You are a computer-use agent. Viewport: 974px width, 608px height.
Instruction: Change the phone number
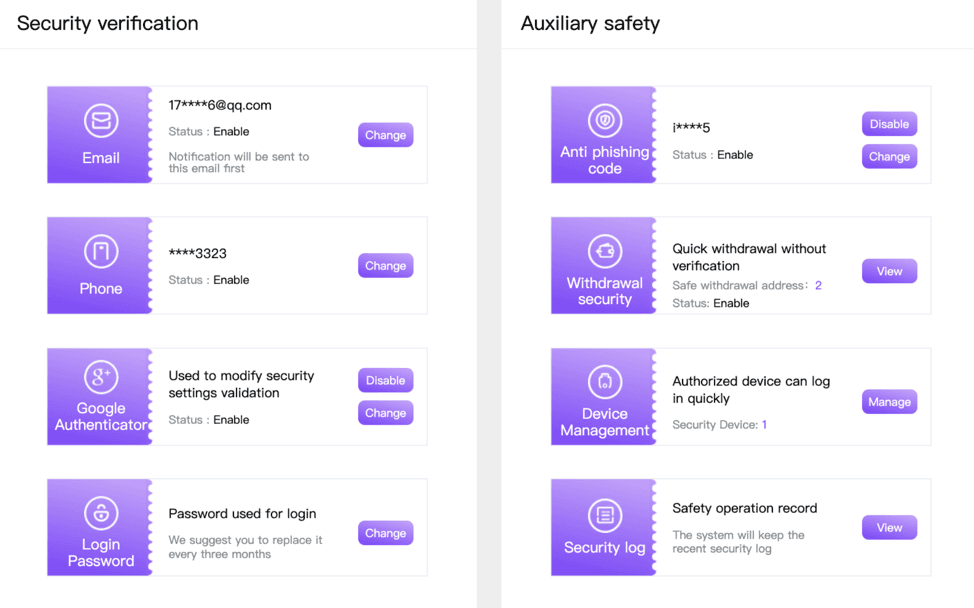(x=386, y=266)
